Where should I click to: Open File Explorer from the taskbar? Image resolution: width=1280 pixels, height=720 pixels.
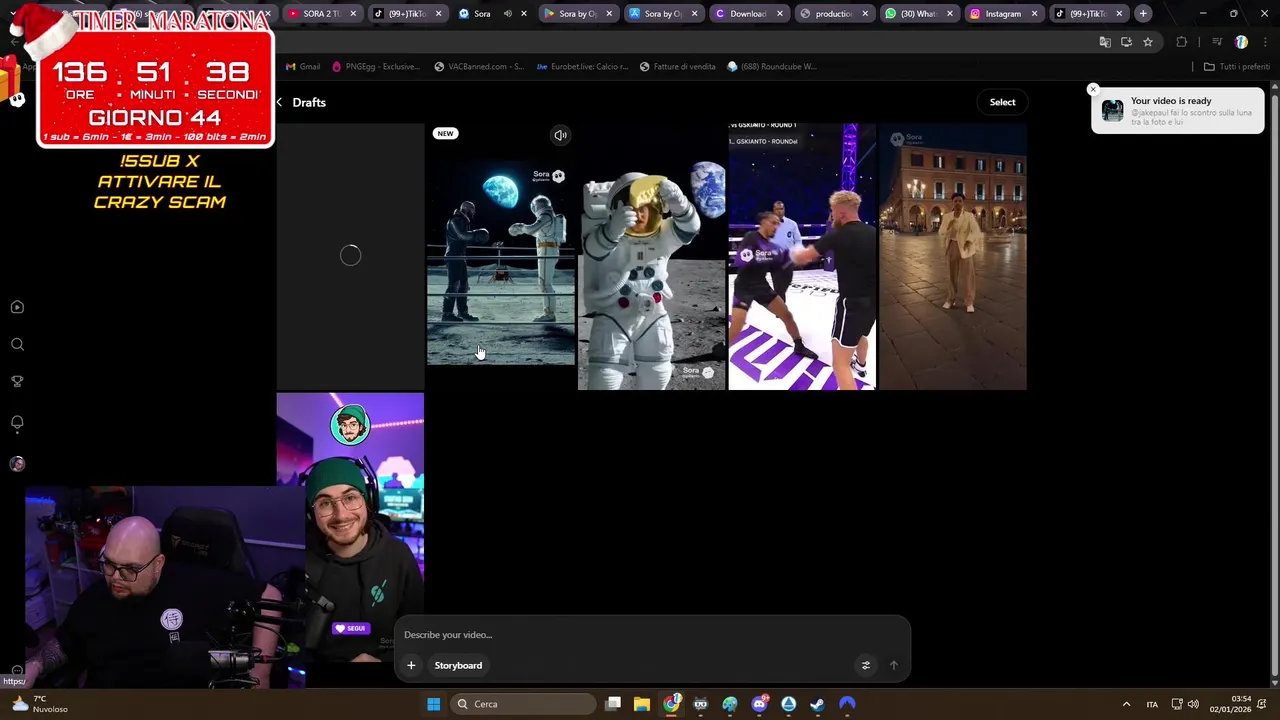pyautogui.click(x=642, y=704)
